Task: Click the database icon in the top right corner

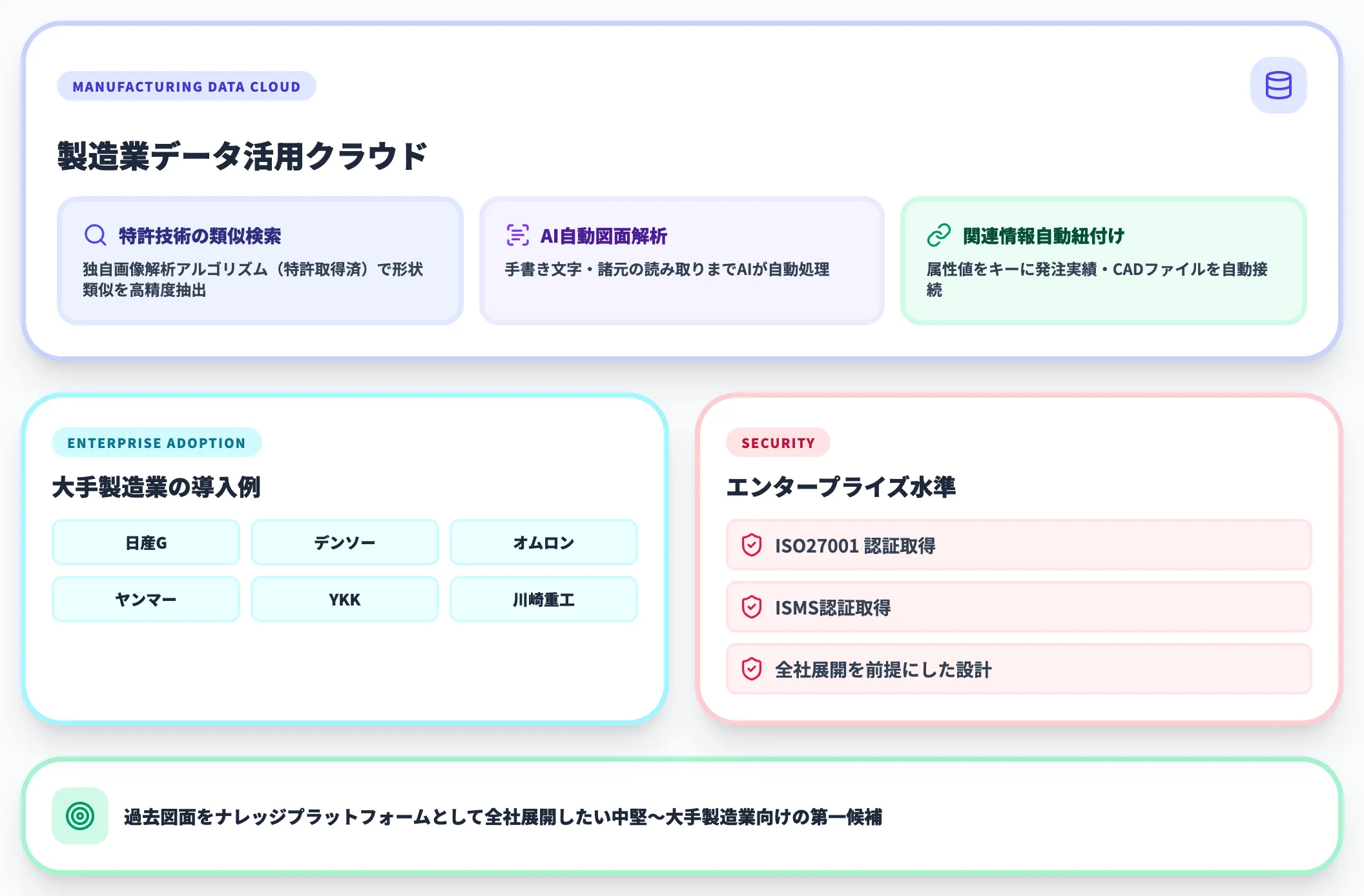Action: [1278, 85]
